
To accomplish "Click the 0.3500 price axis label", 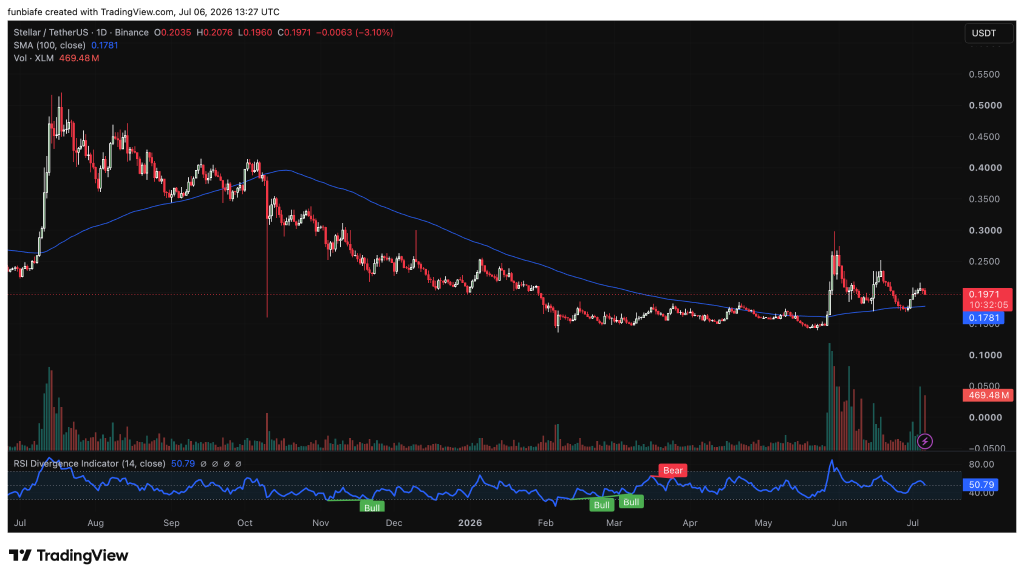I will [984, 199].
